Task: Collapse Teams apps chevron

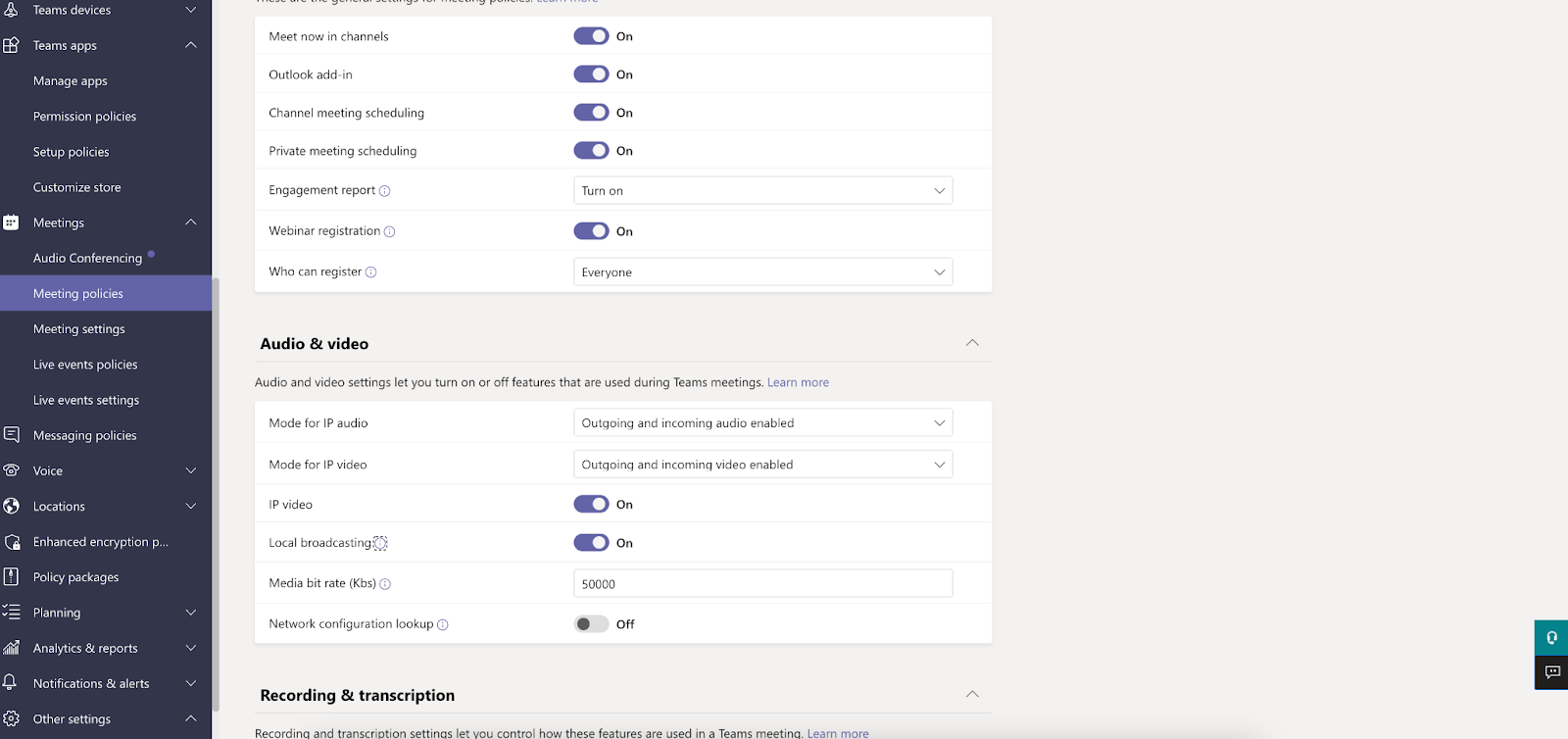Action: [191, 45]
